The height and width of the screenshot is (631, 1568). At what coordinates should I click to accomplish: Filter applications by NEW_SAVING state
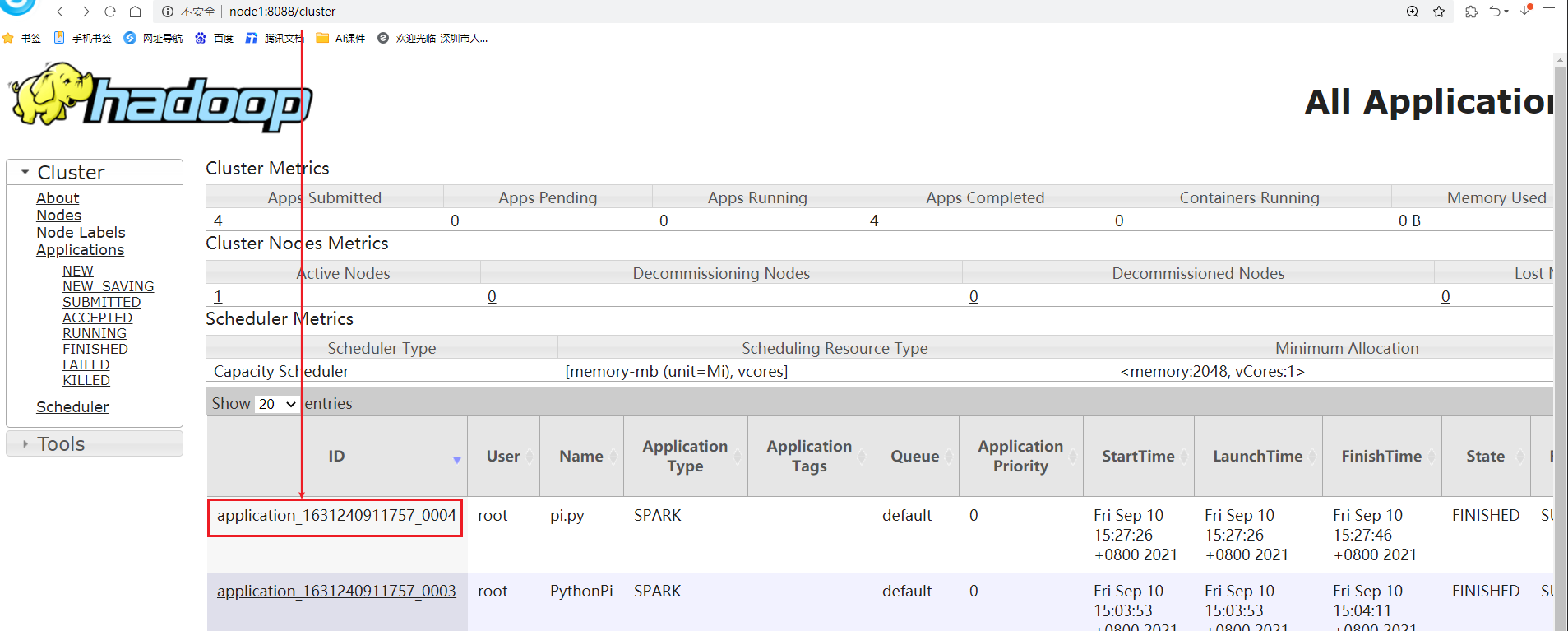[x=108, y=286]
